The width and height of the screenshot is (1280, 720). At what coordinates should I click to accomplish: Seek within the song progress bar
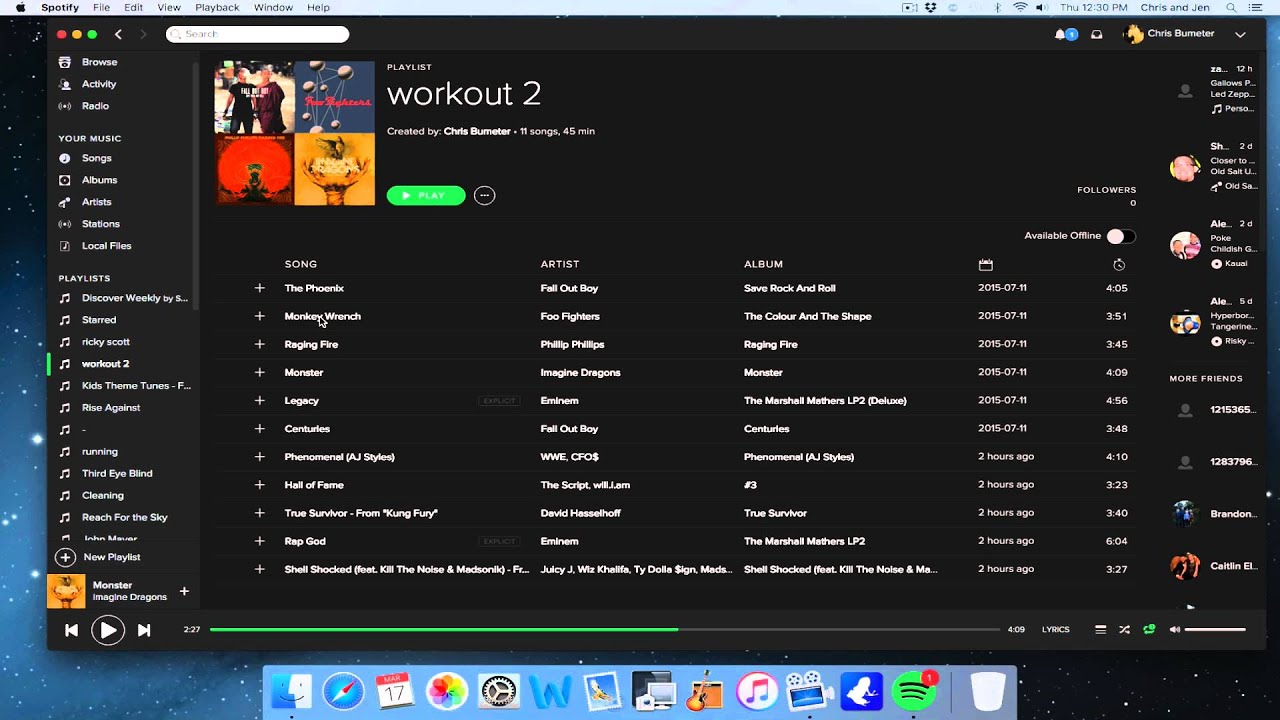pyautogui.click(x=604, y=630)
